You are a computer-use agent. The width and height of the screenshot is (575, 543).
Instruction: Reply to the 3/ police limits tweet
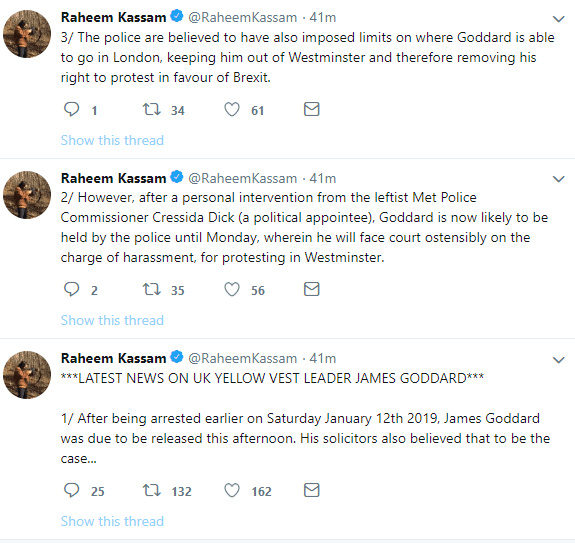pyautogui.click(x=72, y=109)
